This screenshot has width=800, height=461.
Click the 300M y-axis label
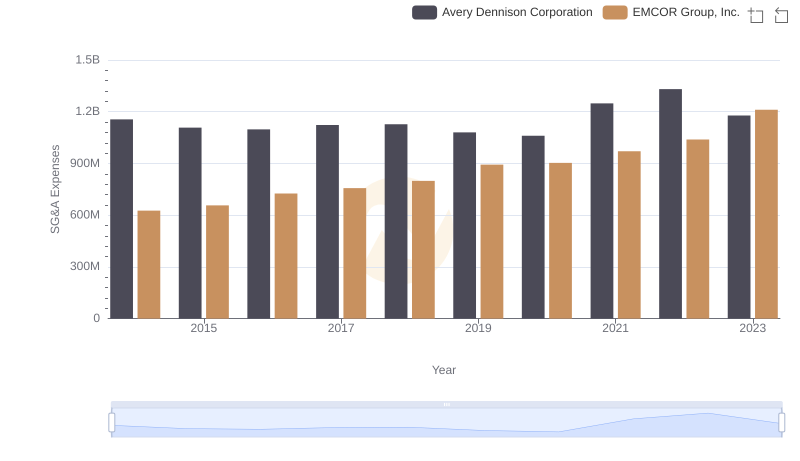85,266
